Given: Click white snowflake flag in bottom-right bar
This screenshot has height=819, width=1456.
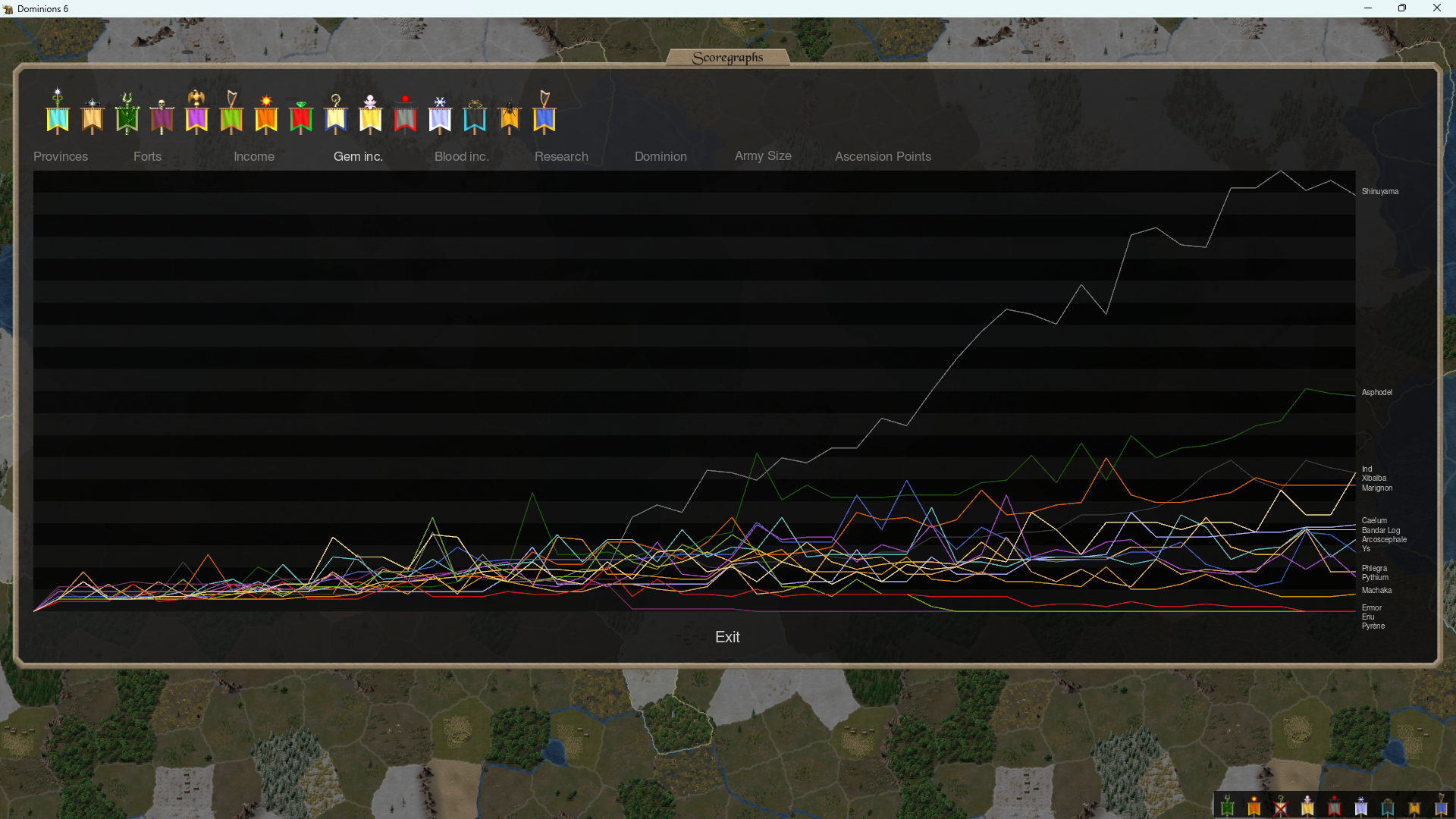Looking at the screenshot, I should click(1361, 805).
